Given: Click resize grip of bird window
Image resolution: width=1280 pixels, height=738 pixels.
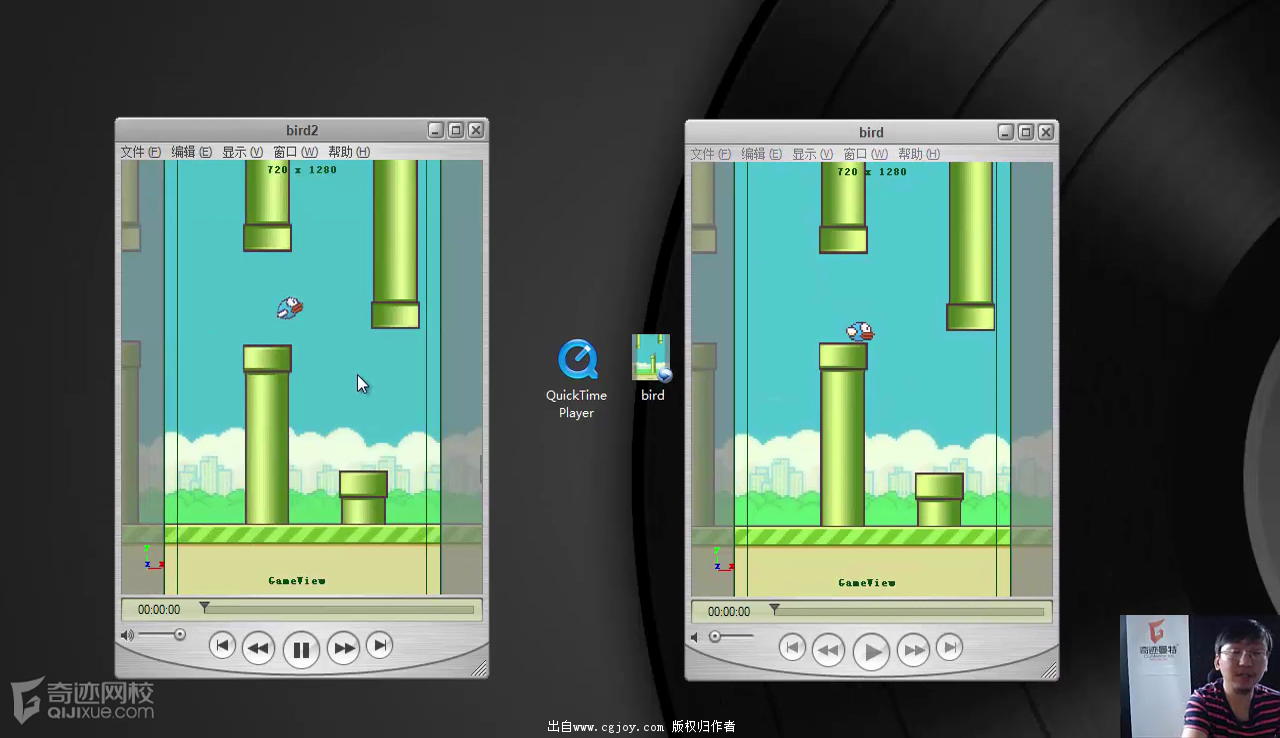Looking at the screenshot, I should point(1050,671).
